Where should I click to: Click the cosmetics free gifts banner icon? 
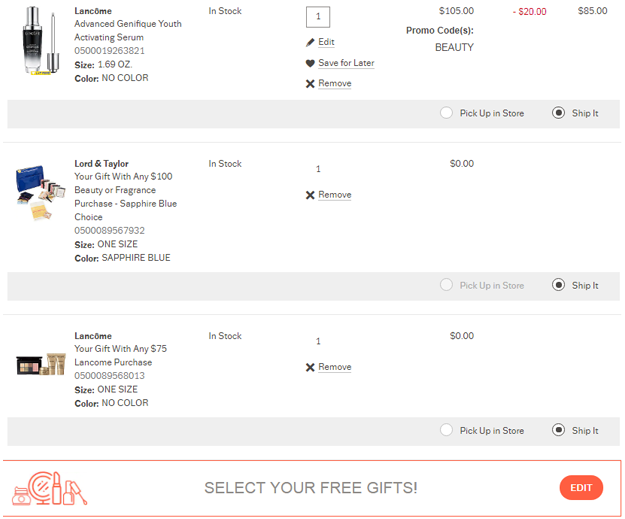coord(49,487)
